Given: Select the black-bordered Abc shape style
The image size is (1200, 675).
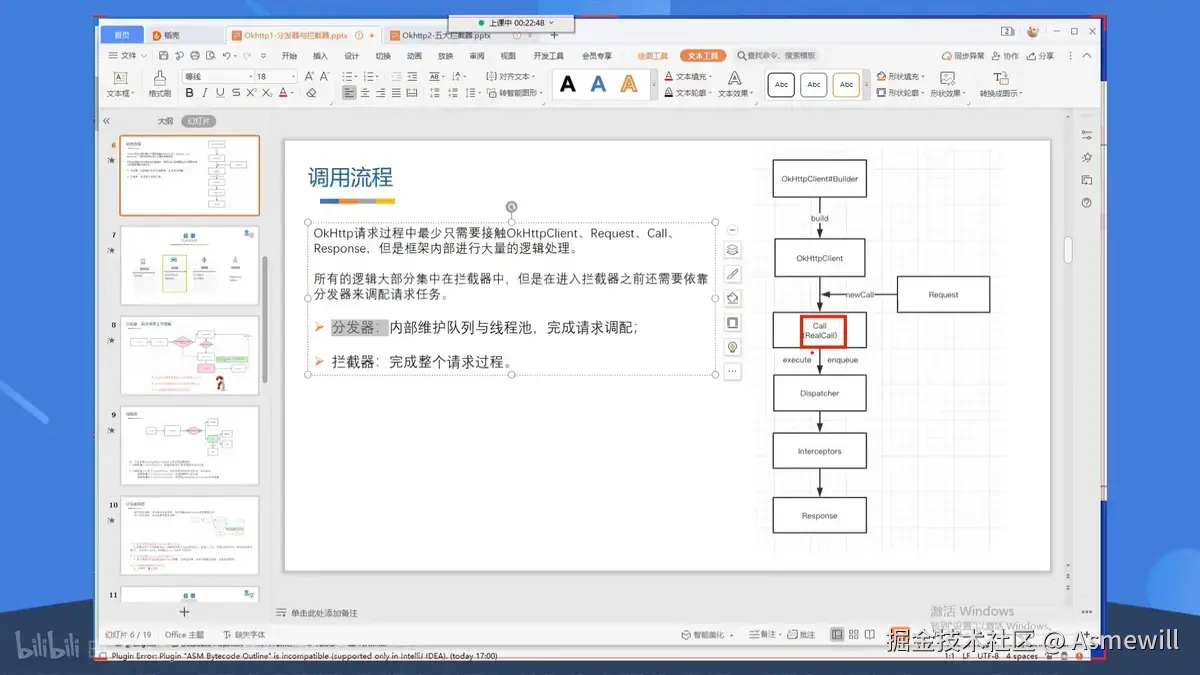Looking at the screenshot, I should coord(782,85).
